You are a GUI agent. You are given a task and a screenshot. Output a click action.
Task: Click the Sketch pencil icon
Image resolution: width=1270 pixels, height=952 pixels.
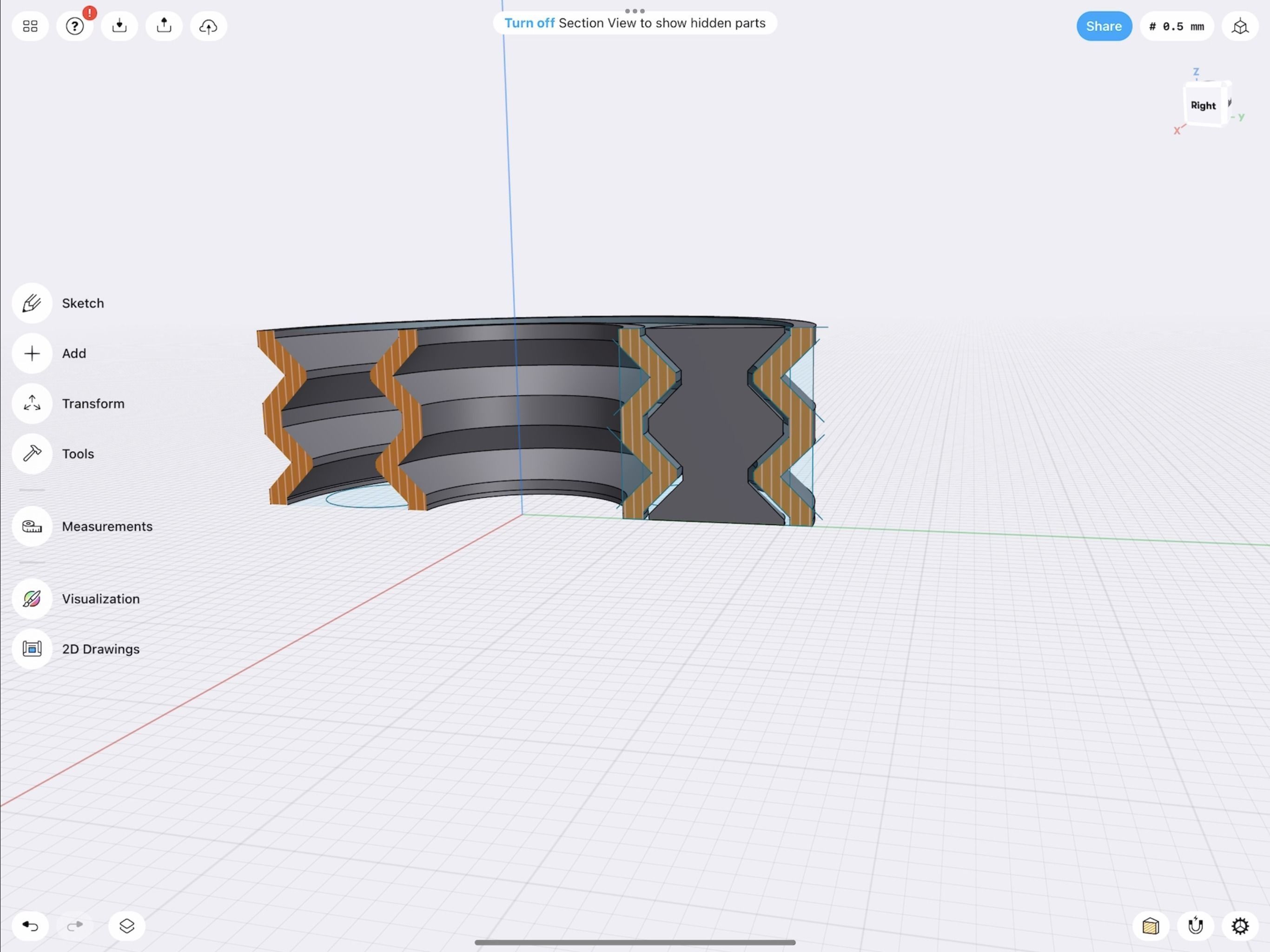(32, 303)
